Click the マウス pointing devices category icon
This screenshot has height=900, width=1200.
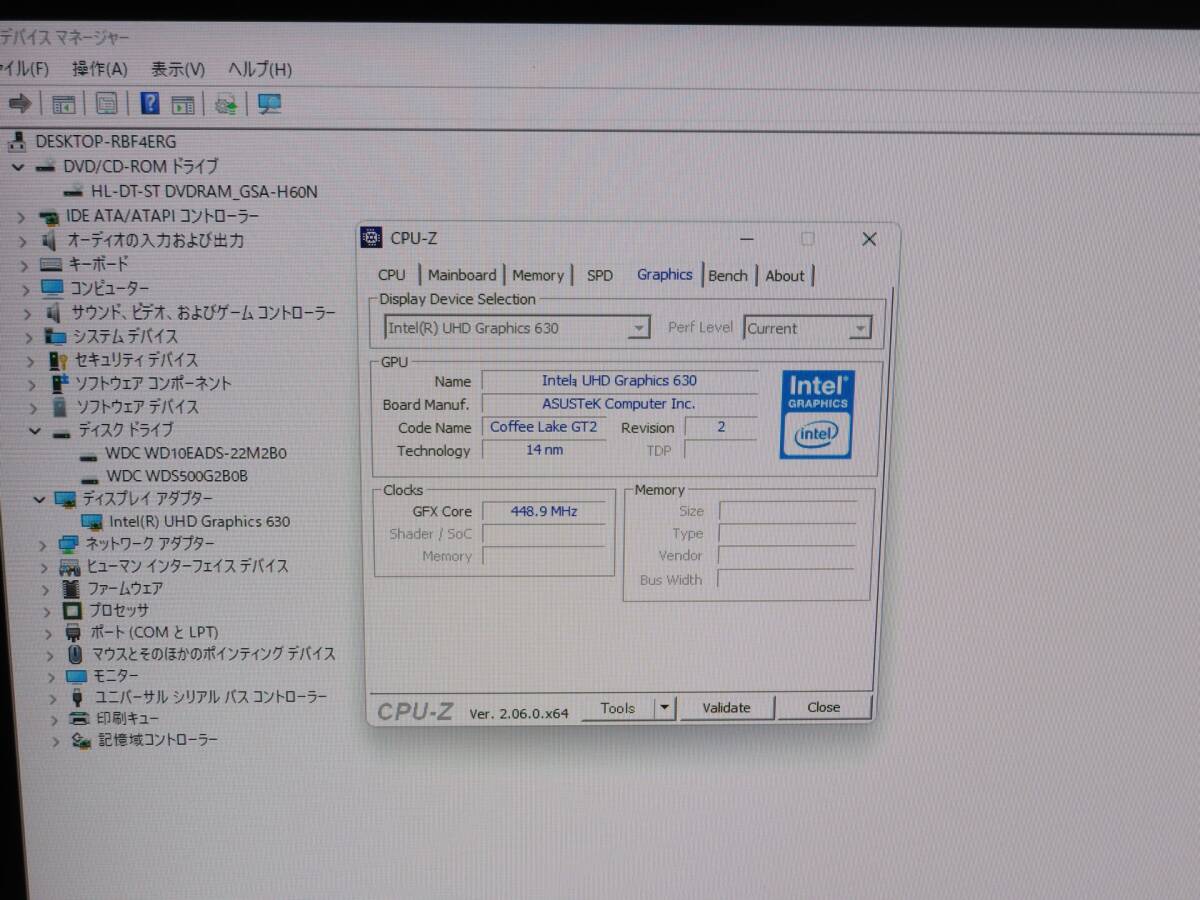pyautogui.click(x=76, y=654)
